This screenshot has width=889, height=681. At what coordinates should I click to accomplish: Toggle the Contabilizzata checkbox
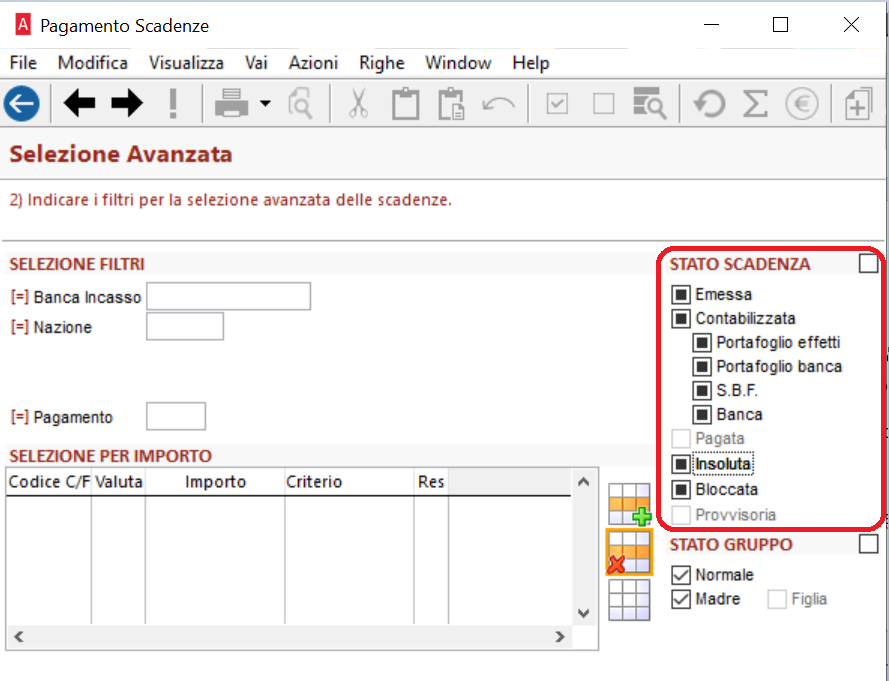coord(681,319)
